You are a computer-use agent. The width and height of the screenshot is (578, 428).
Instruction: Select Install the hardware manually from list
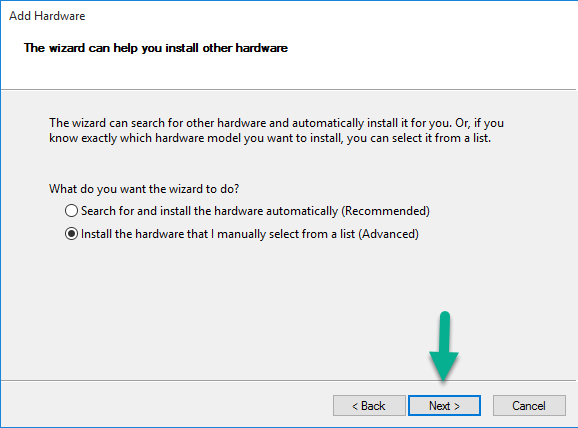(x=242, y=234)
